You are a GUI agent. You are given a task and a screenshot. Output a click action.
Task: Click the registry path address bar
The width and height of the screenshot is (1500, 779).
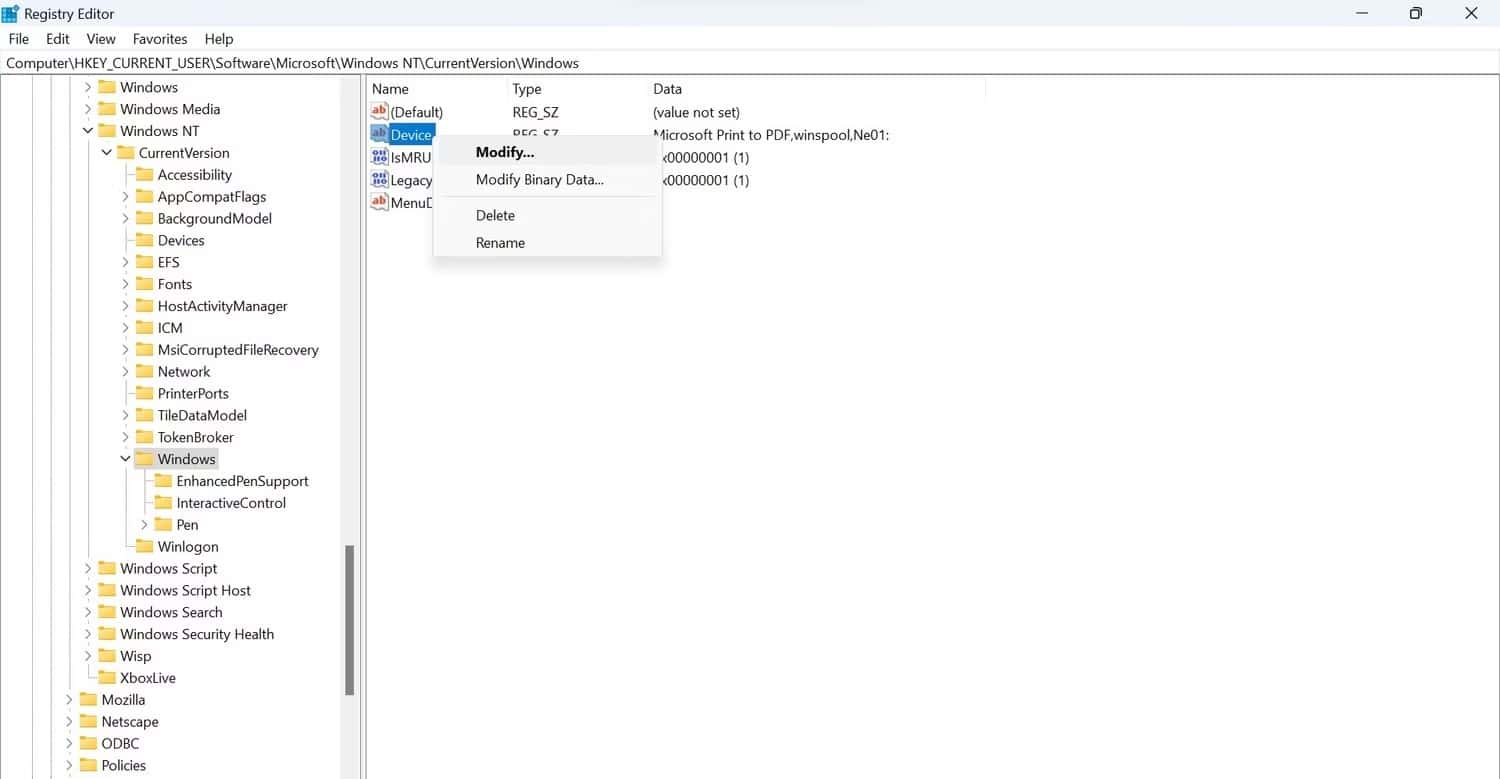(700, 63)
